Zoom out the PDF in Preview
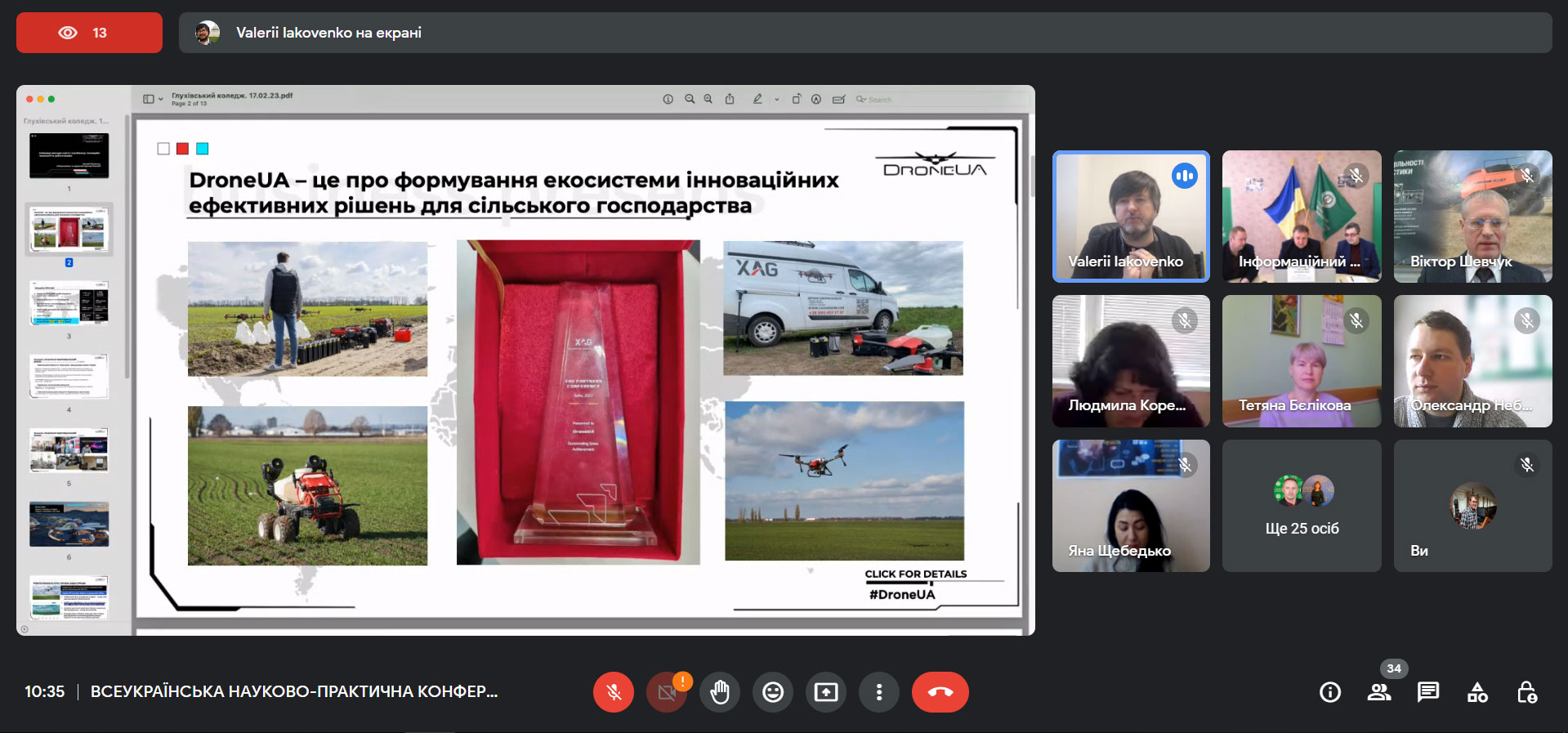The image size is (1568, 733). coord(690,99)
